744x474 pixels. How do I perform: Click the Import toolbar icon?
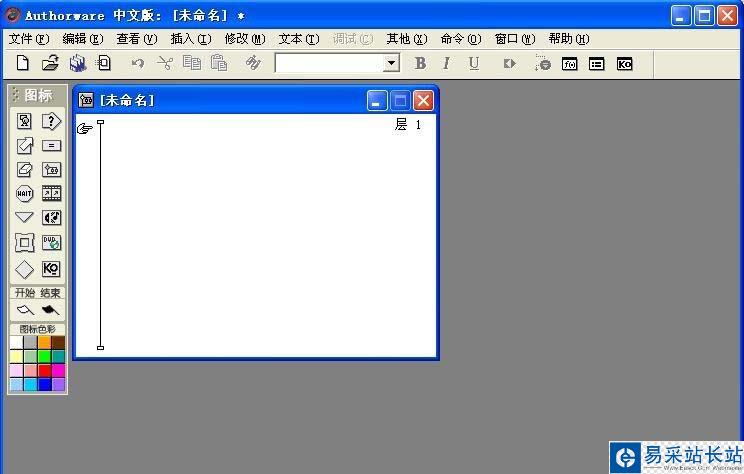(103, 63)
